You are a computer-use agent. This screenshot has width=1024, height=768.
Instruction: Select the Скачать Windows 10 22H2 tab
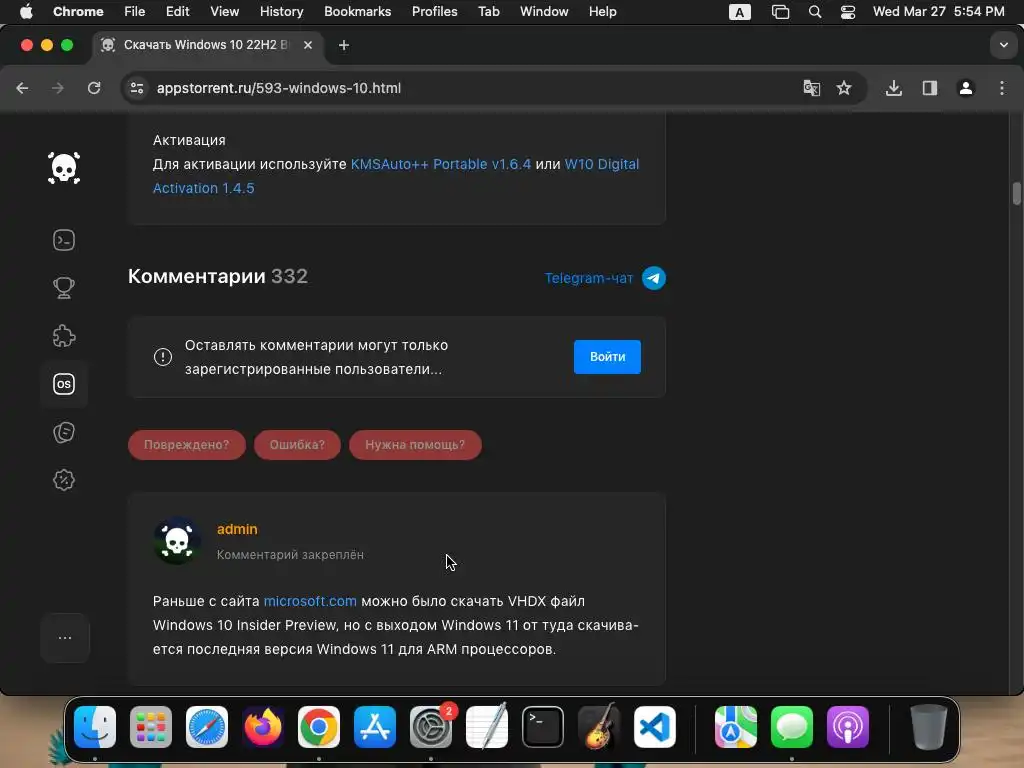point(206,45)
